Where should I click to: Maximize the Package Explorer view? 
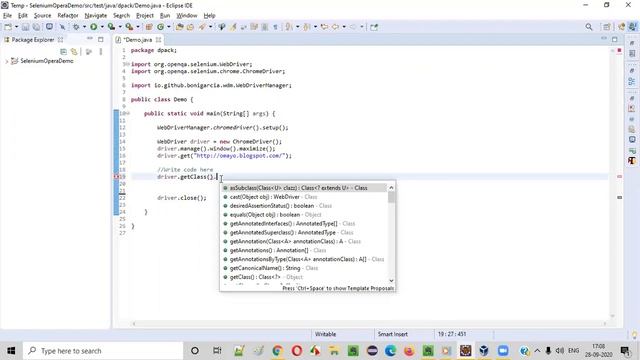(x=101, y=40)
